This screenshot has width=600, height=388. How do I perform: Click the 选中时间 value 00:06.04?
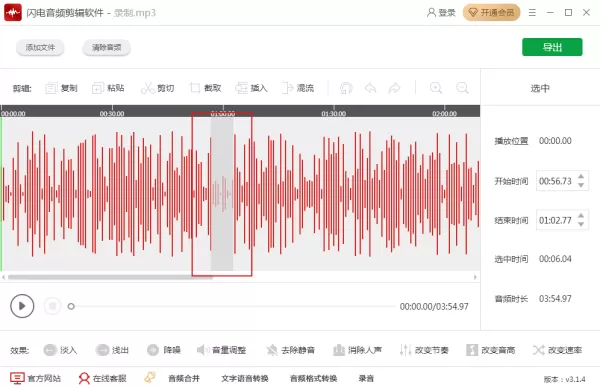point(555,259)
